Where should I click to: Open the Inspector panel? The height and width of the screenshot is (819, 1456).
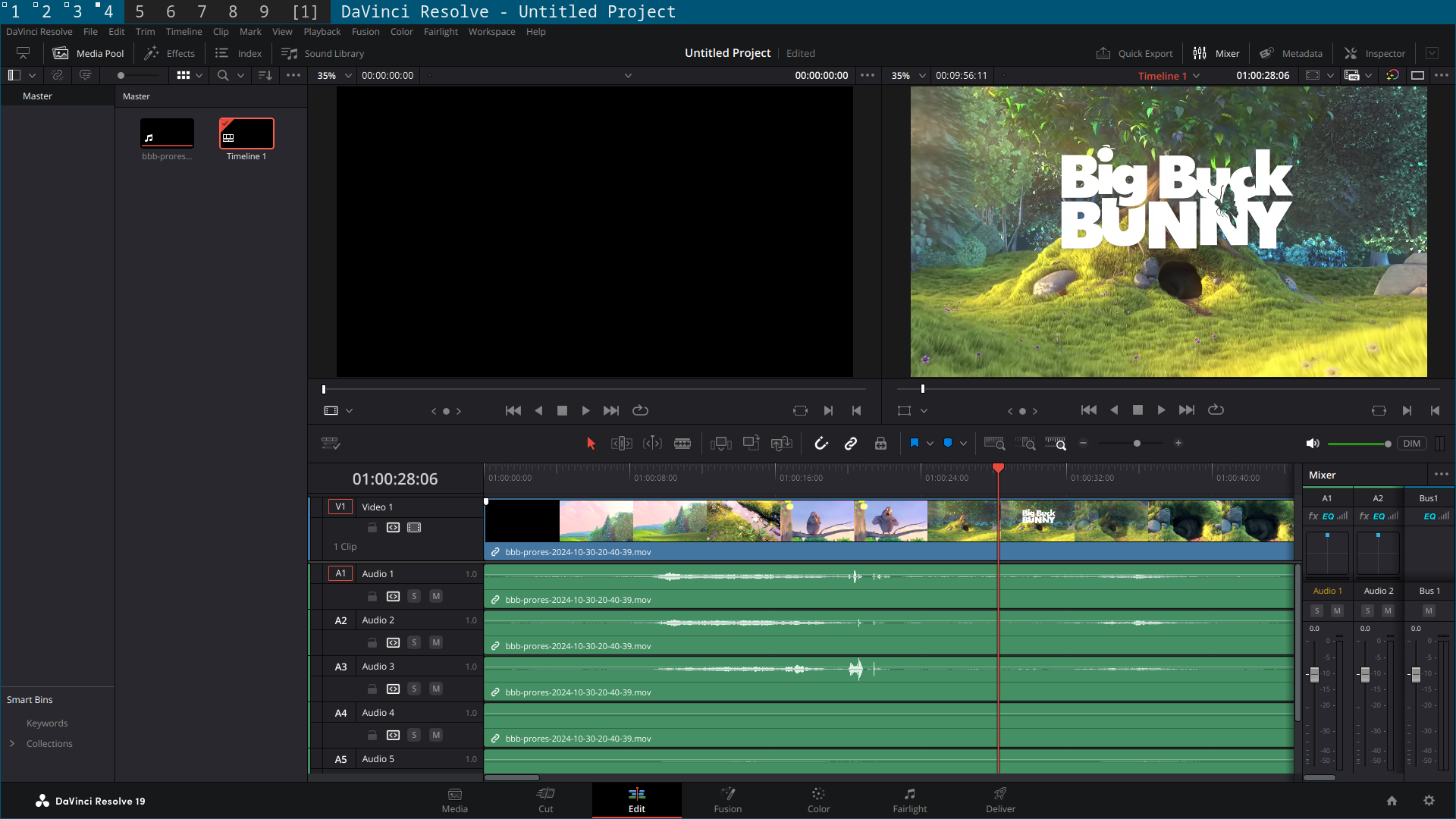[1375, 53]
